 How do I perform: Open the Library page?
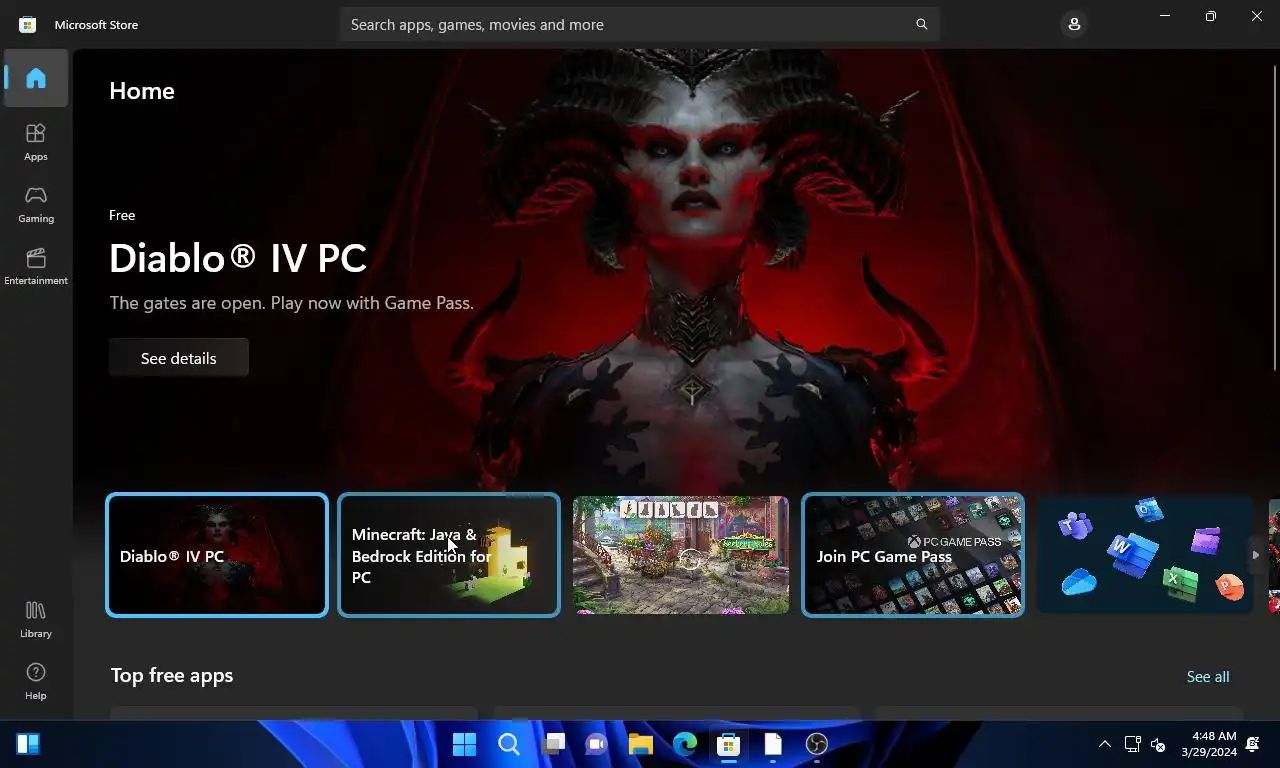tap(36, 619)
